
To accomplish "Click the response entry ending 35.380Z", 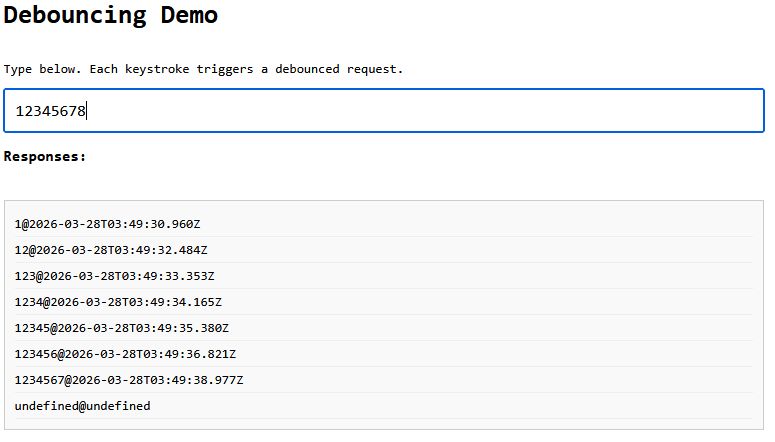I will pos(122,328).
